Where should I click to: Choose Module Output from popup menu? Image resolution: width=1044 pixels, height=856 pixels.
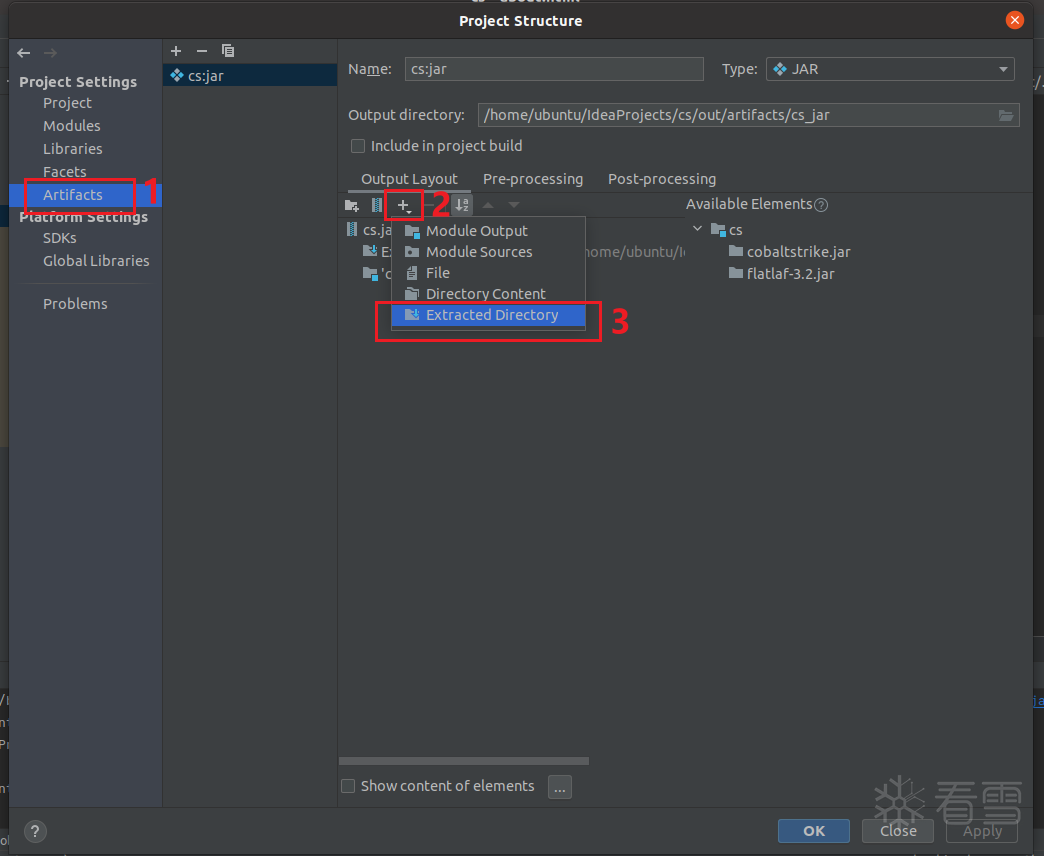(x=489, y=231)
